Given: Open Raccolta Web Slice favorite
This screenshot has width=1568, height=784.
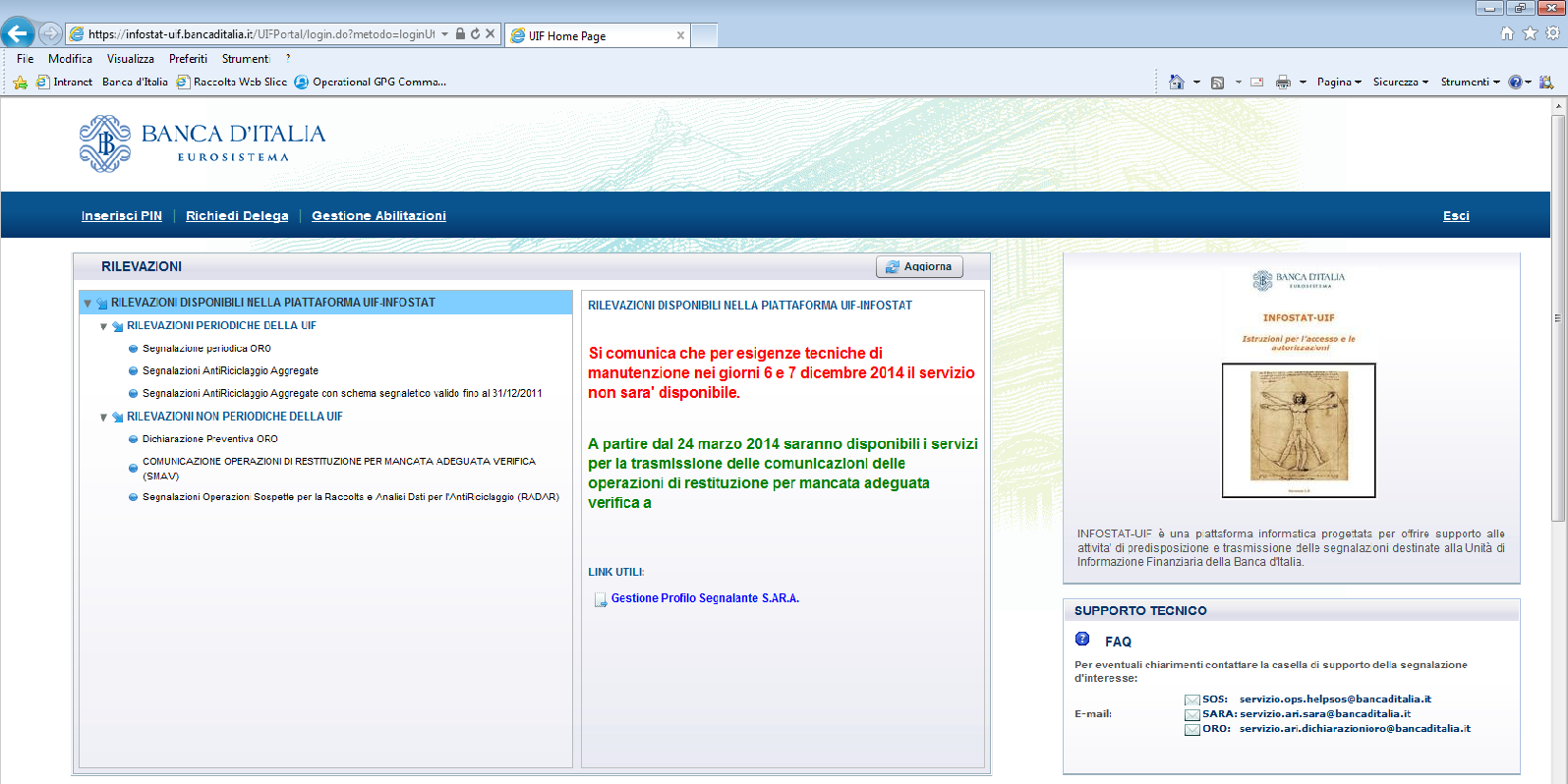Looking at the screenshot, I should coord(232,83).
